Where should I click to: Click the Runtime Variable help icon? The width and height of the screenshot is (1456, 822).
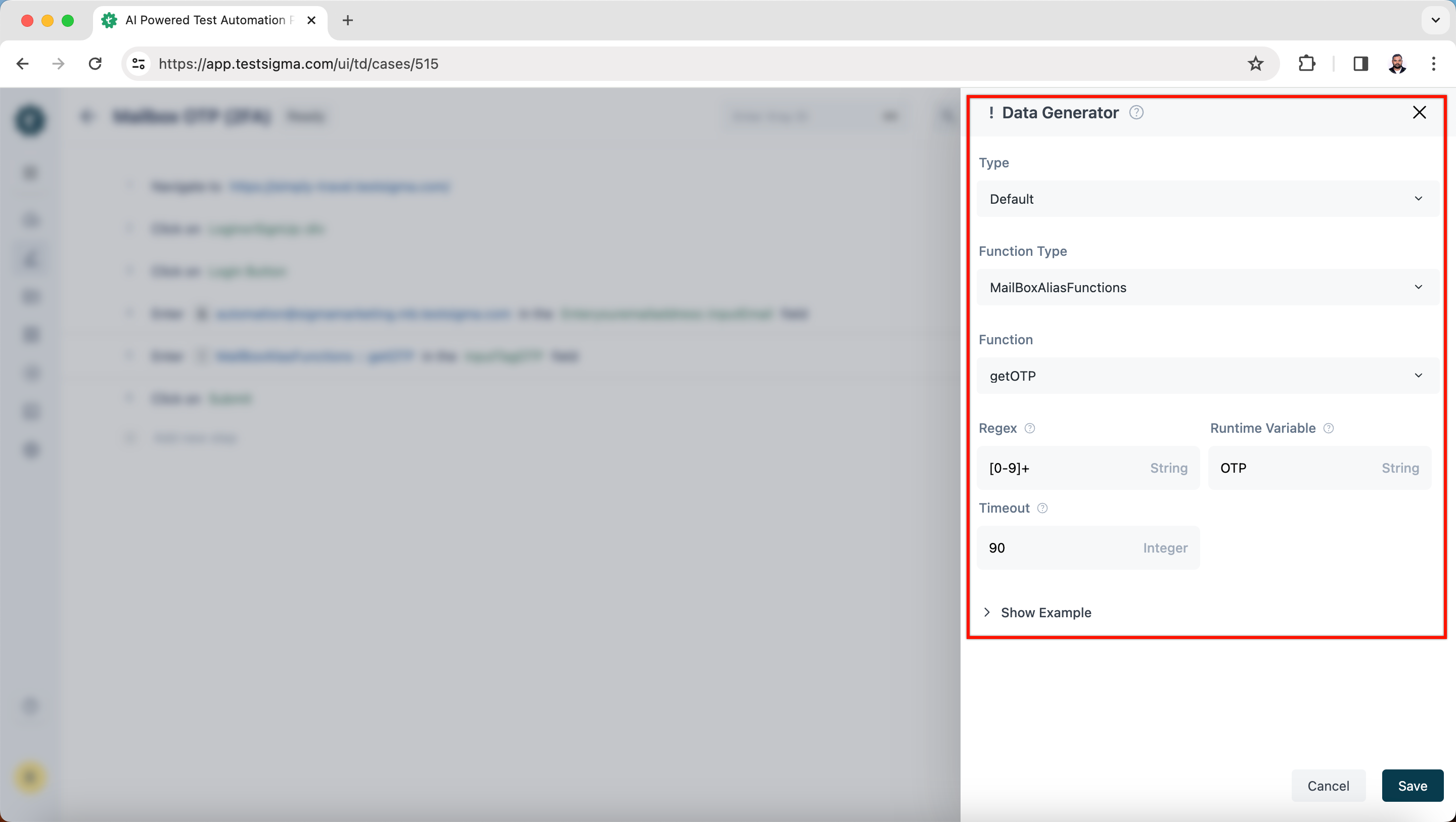tap(1329, 428)
